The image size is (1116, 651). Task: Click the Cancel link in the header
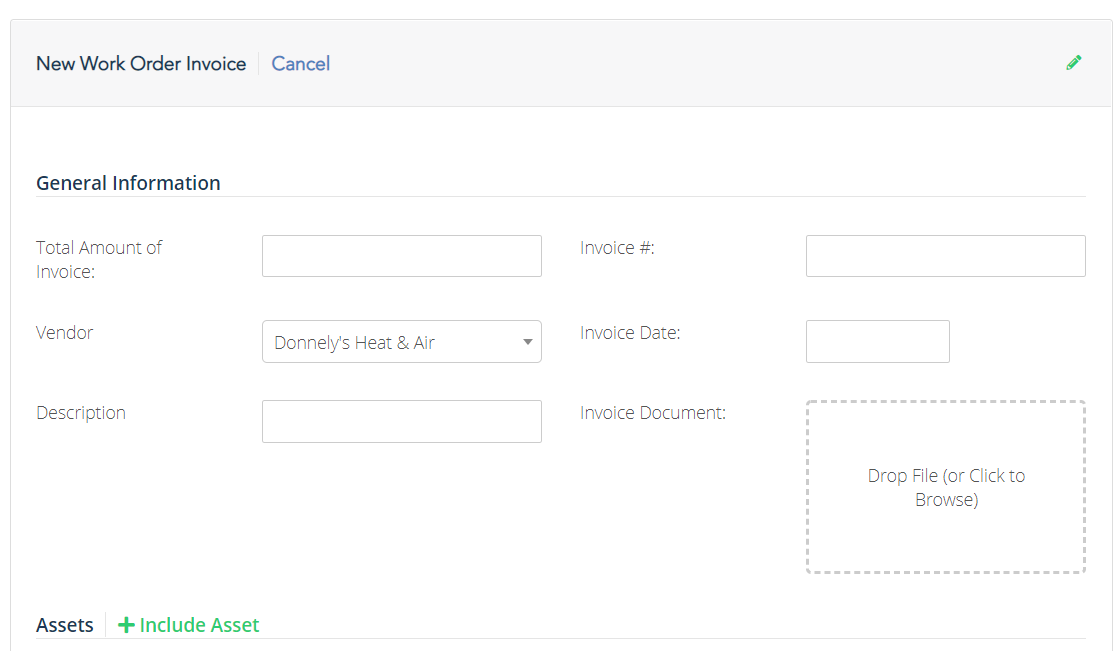tap(300, 63)
